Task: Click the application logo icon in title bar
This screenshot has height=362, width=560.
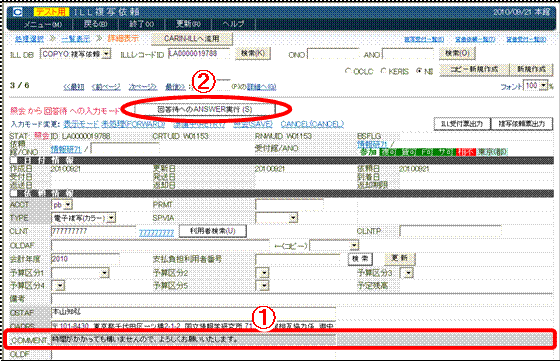Action: tap(18, 12)
